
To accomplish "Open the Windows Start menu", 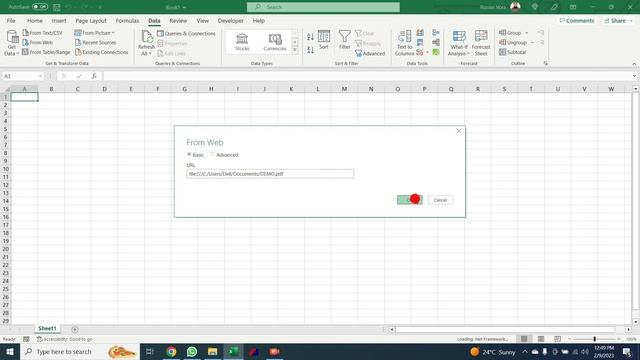I will point(9,351).
